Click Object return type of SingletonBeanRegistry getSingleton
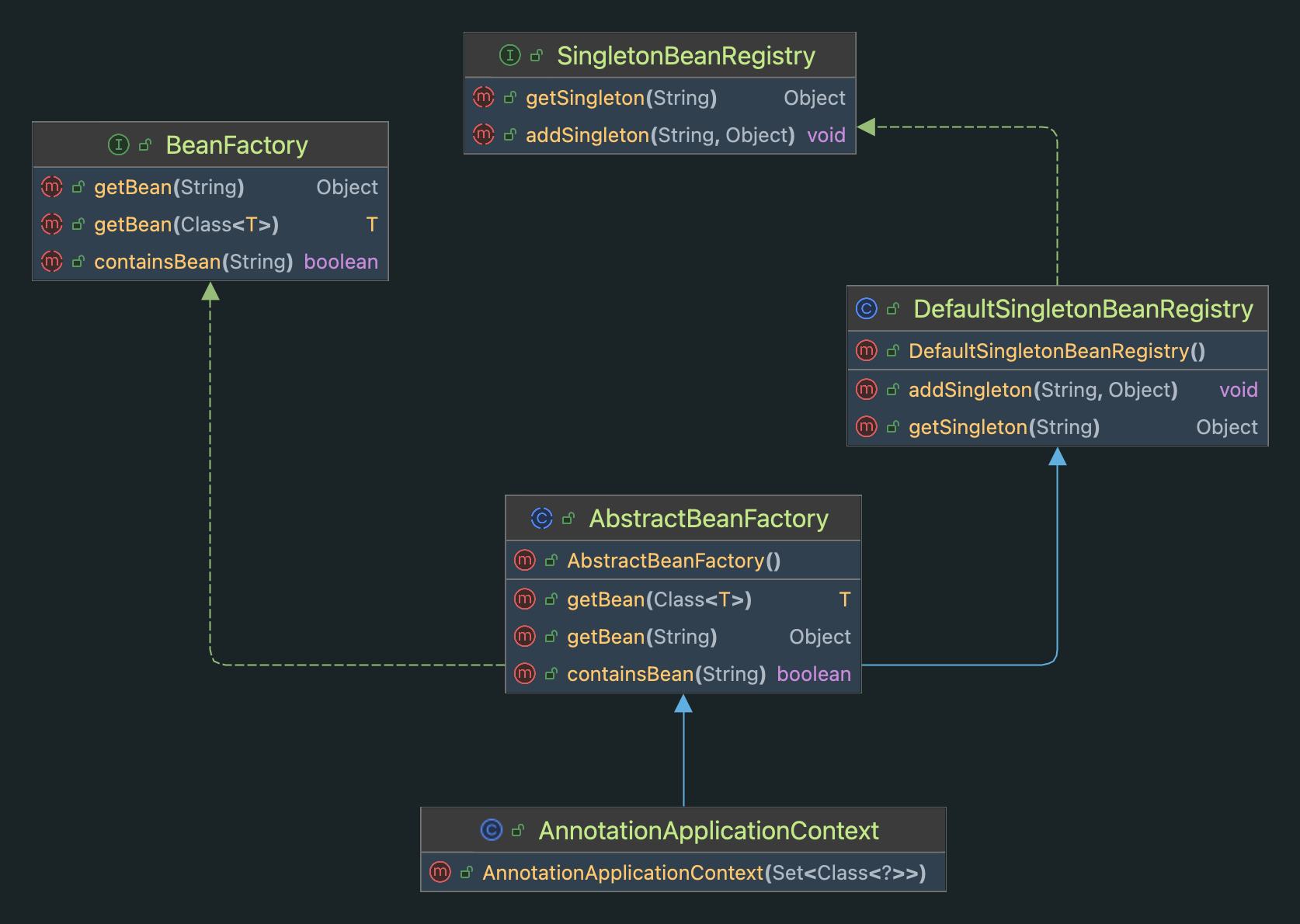 815,97
